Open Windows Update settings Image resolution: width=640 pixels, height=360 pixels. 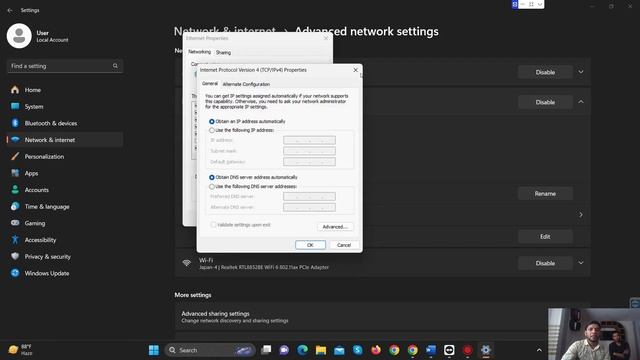tap(47, 273)
